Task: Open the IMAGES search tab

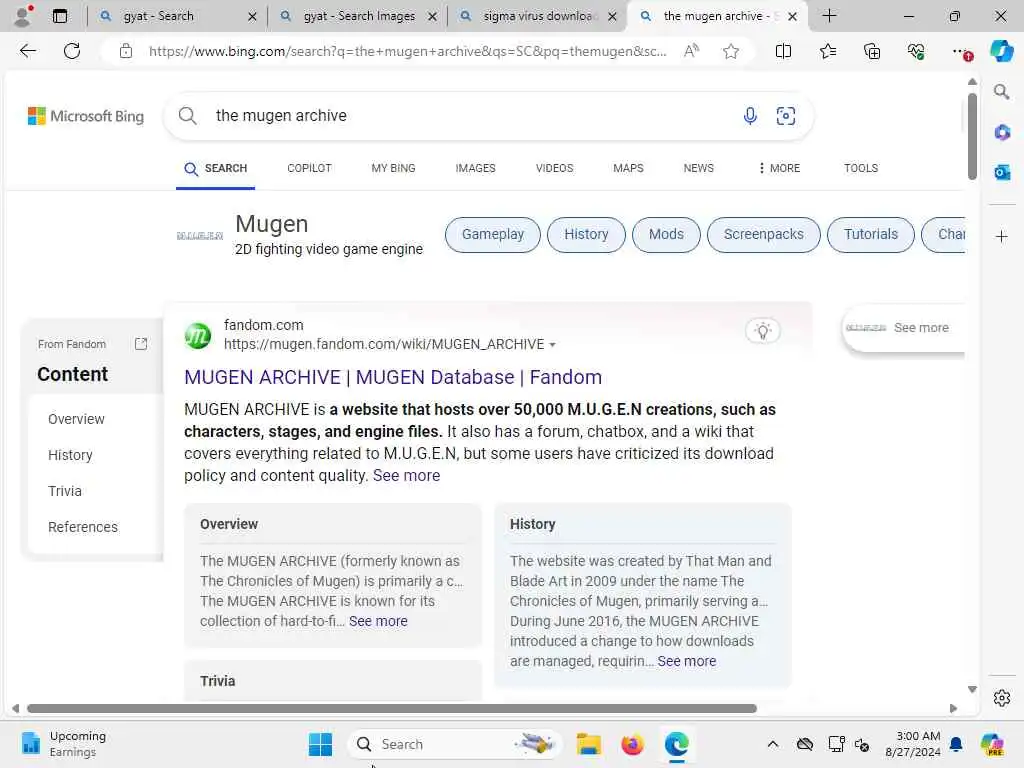Action: [475, 168]
